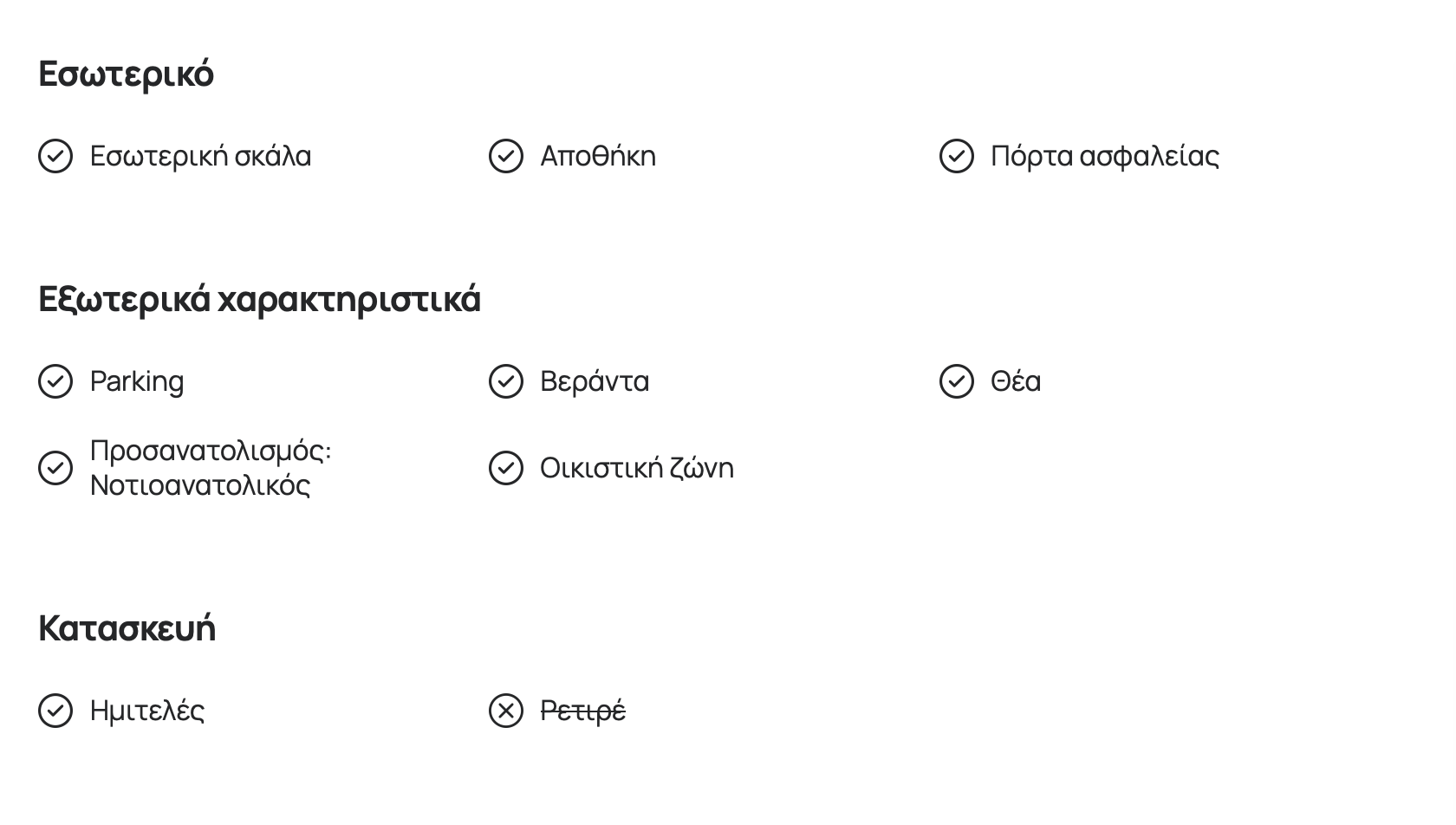This screenshot has width=1456, height=825.
Task: Select the Εξωτερικά χαρακτηριστικά heading
Action: [260, 300]
